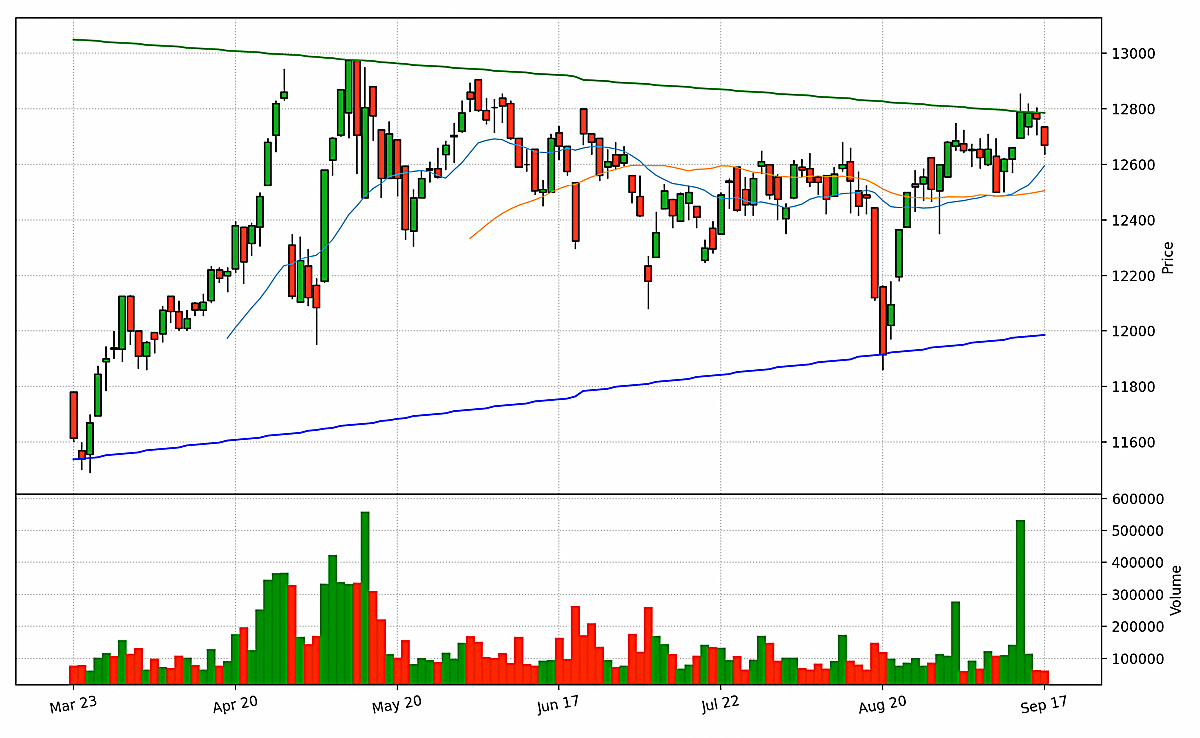Click the Aug 20 date label
The height and width of the screenshot is (738, 1200).
(x=883, y=704)
